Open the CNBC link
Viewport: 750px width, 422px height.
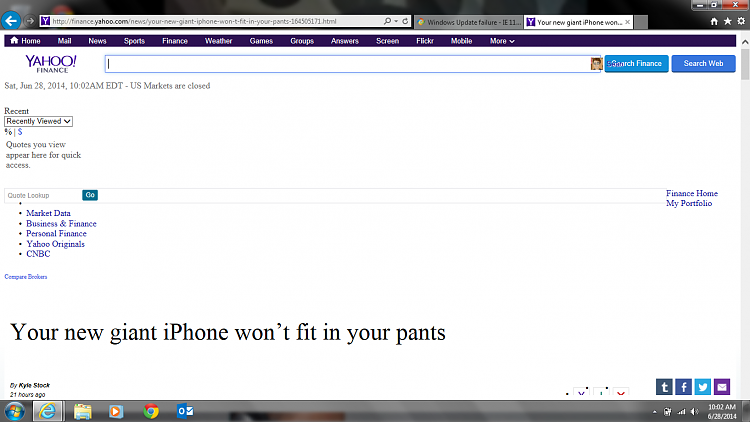(38, 254)
